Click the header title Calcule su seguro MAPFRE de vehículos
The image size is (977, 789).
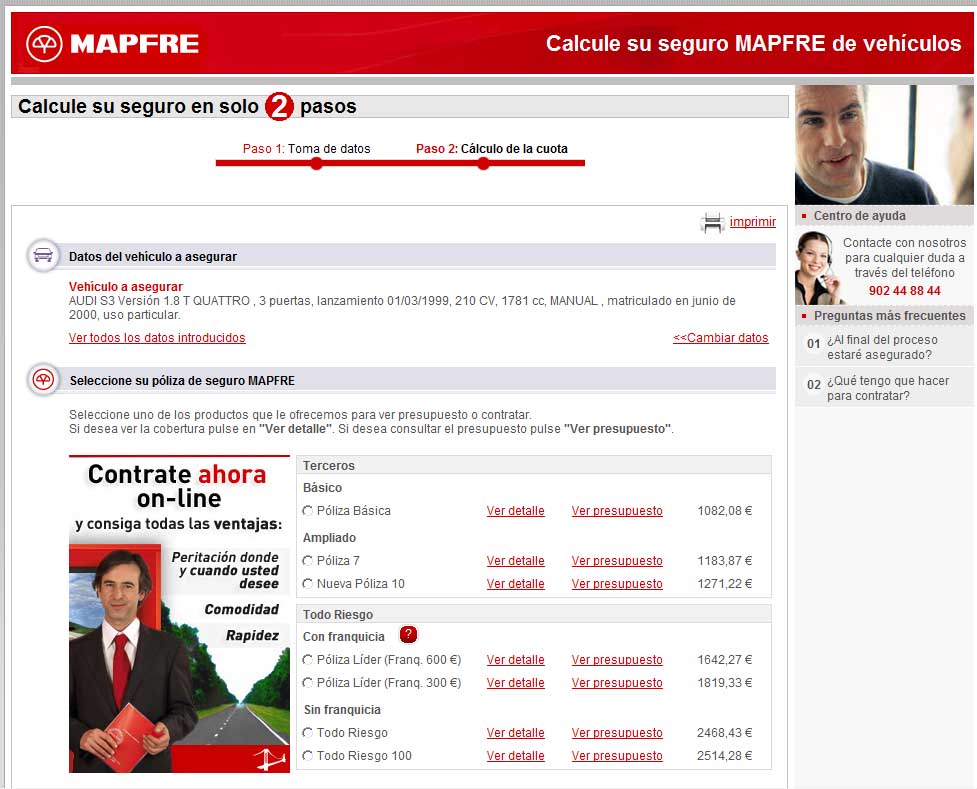(753, 44)
